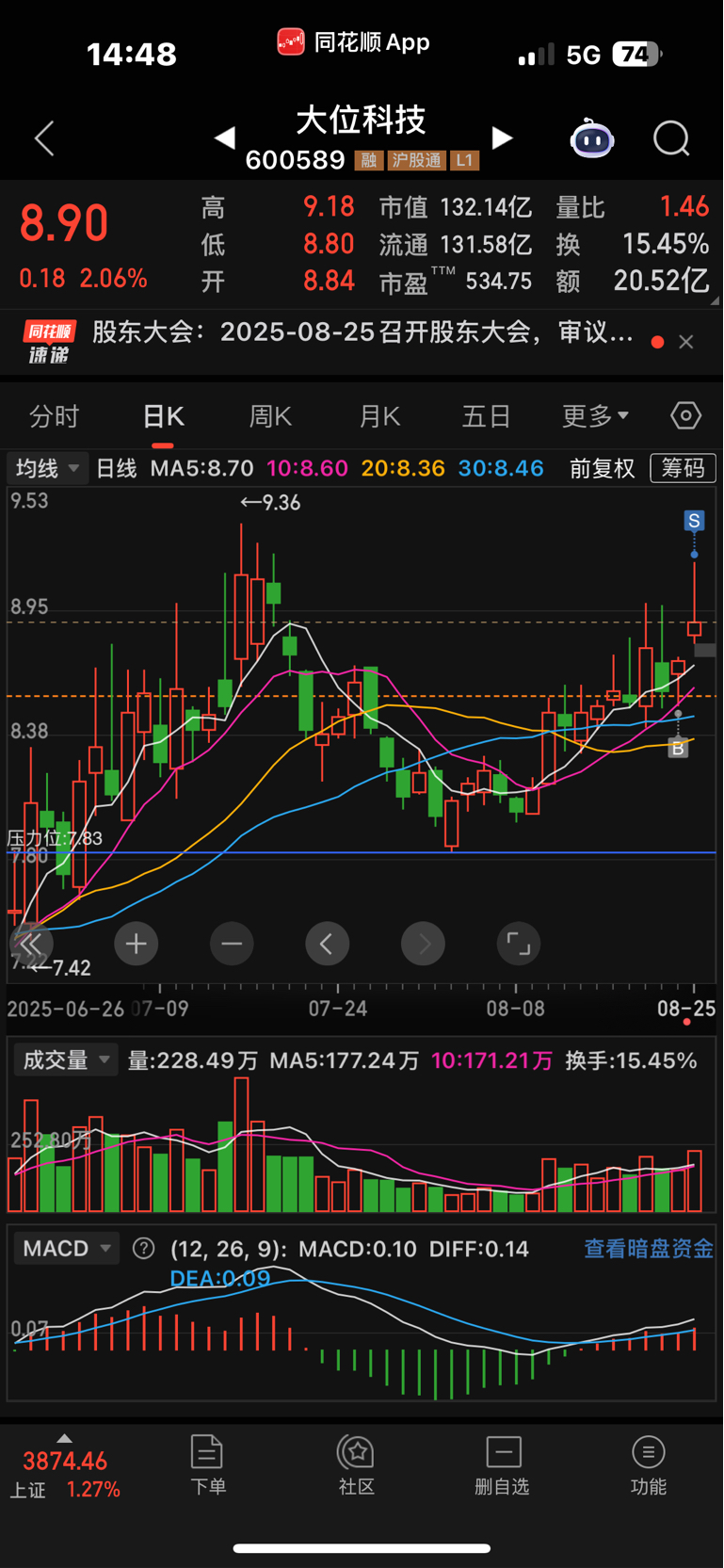Zoom in chart with plus button

[x=136, y=944]
